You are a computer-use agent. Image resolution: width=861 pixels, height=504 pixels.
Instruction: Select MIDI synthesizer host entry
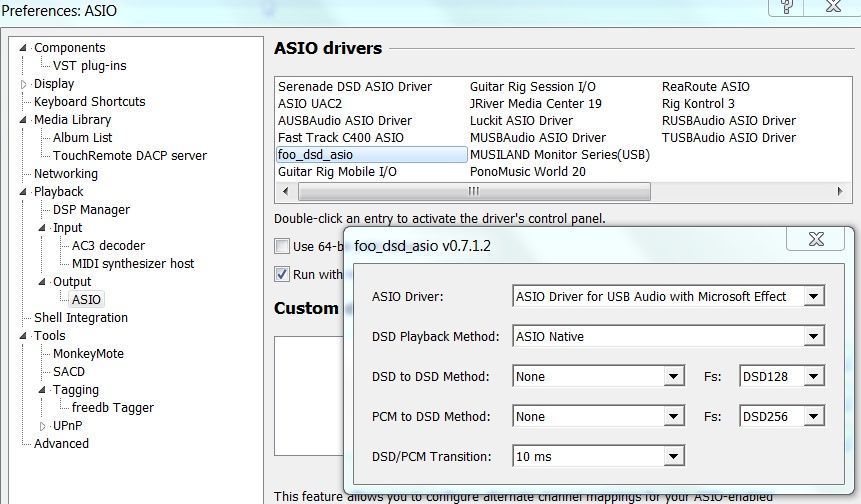click(133, 264)
